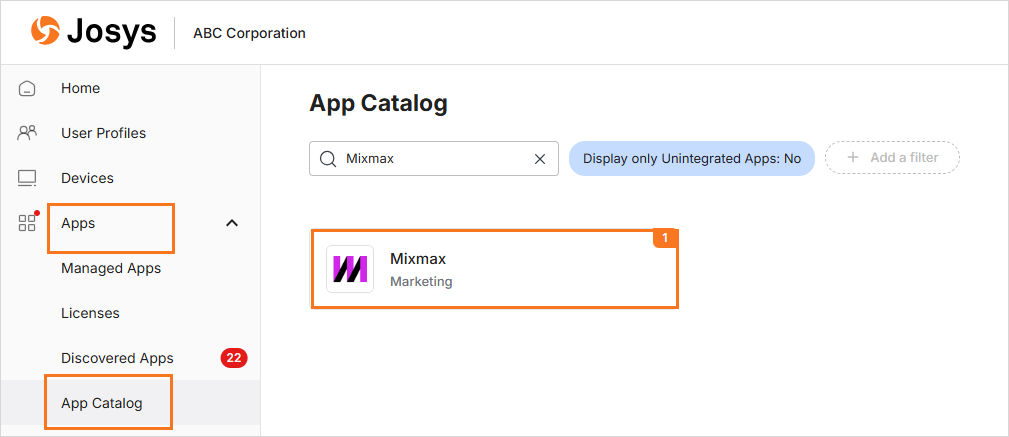This screenshot has height=437, width=1009.
Task: Click the Josys logo
Action: pyautogui.click(x=93, y=32)
